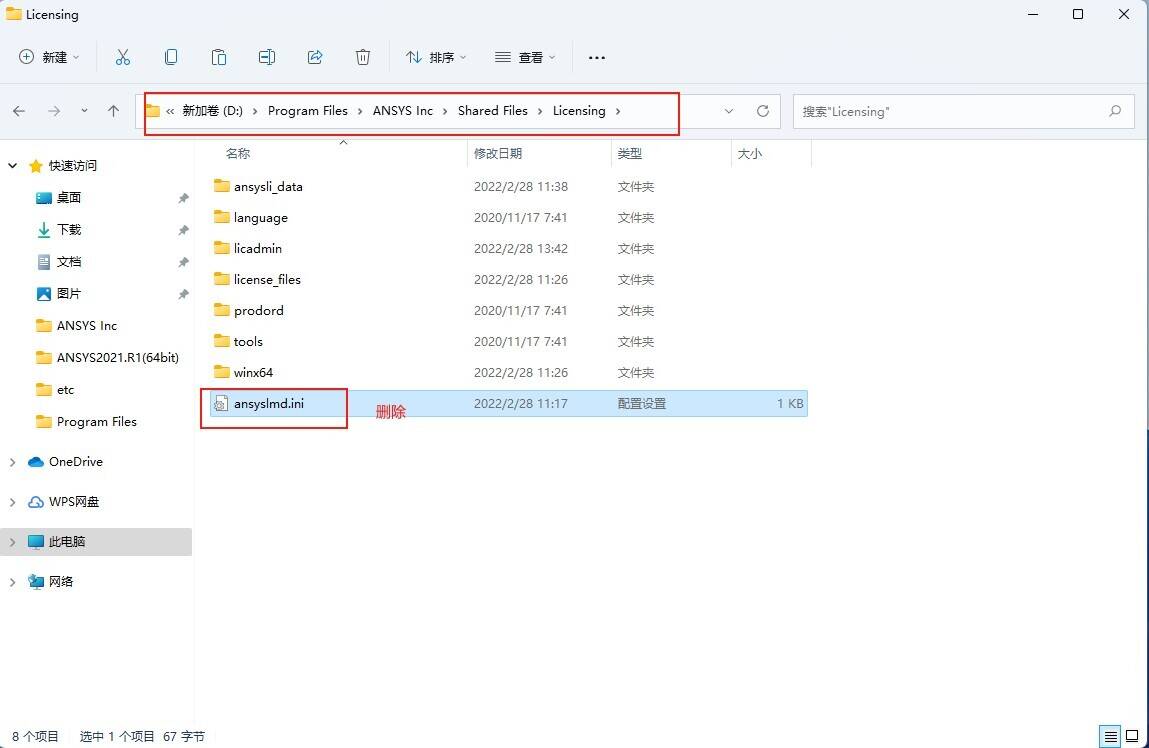Viewport: 1149px width, 748px height.
Task: Click the Paste clipboard icon
Action: click(x=219, y=57)
